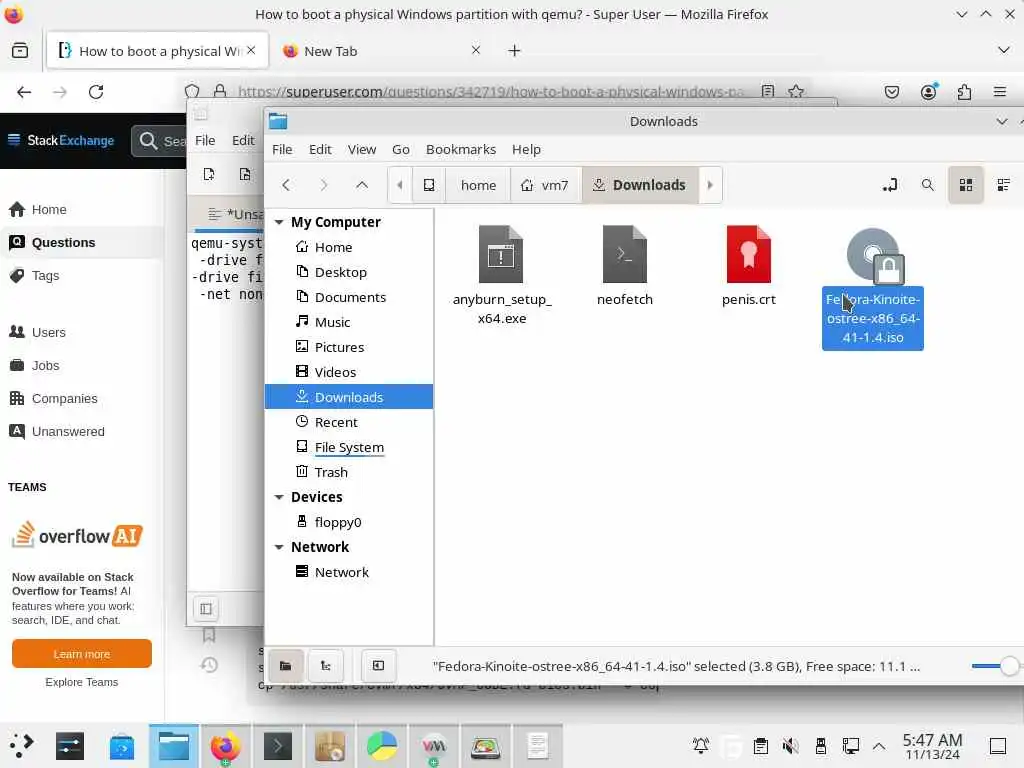This screenshot has width=1024, height=768.
Task: Go forward in Downloads file manager
Action: (323, 185)
